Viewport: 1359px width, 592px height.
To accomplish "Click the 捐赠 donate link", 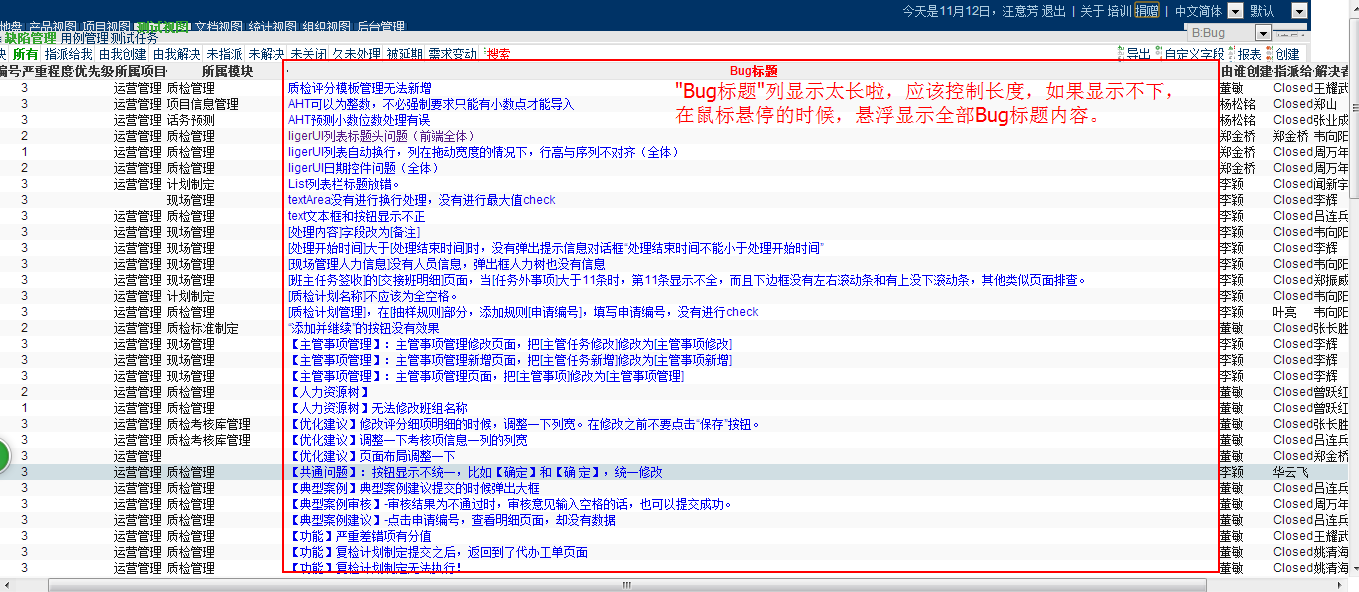I will [1147, 11].
